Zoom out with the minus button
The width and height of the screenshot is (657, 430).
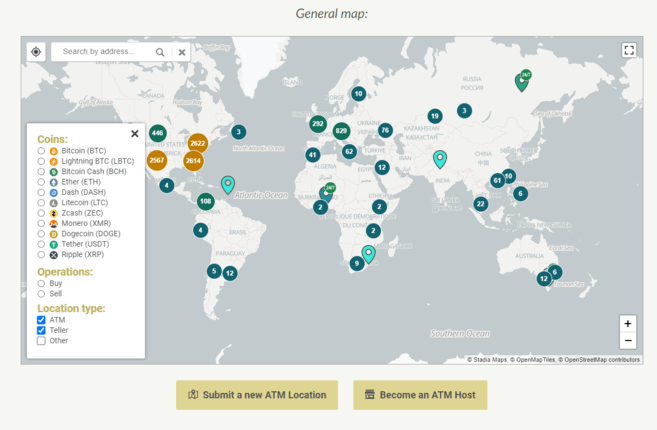628,340
